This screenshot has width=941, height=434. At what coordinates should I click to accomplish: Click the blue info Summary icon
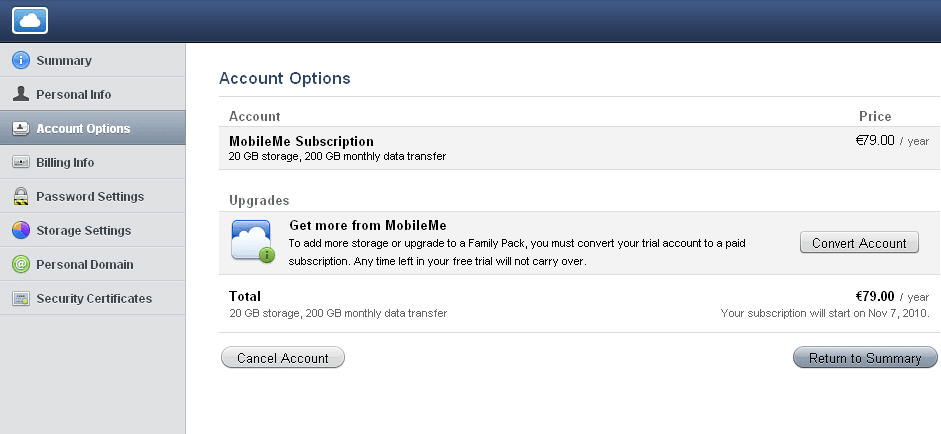point(21,60)
